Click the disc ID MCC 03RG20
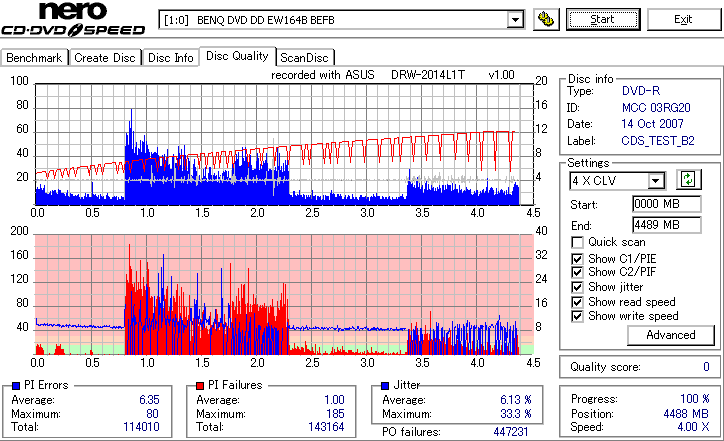The image size is (724, 441). pyautogui.click(x=656, y=108)
